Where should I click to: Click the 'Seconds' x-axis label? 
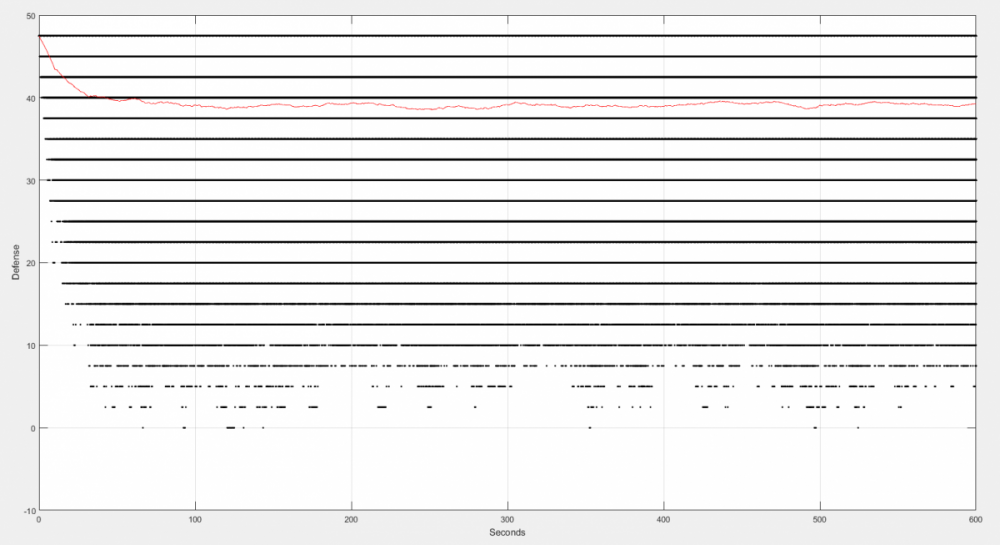[x=507, y=533]
